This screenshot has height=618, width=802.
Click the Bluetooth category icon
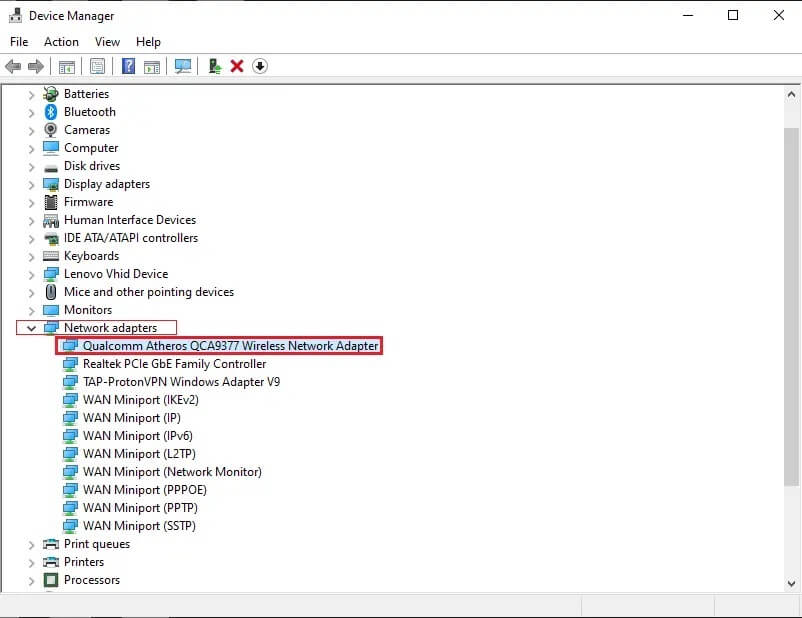(51, 112)
